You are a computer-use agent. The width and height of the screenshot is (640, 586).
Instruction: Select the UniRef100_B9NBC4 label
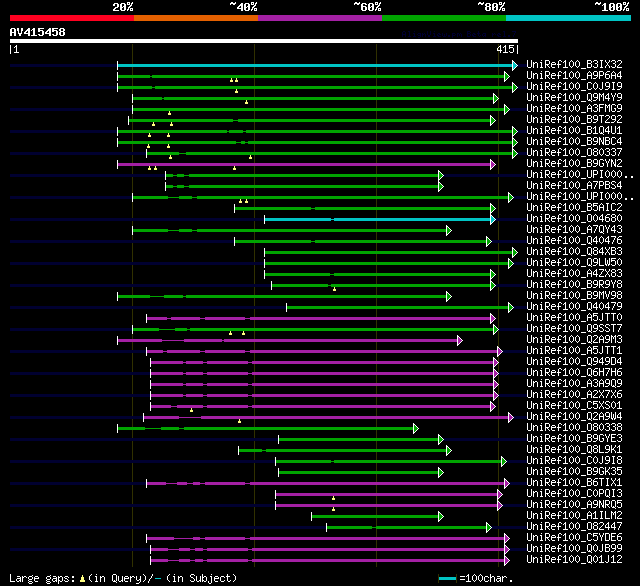pos(574,142)
